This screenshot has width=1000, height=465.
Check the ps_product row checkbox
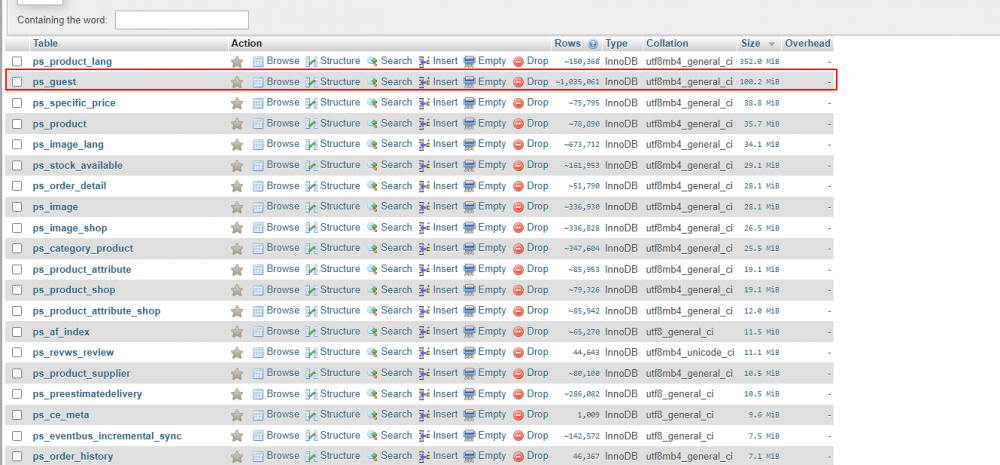pos(17,124)
